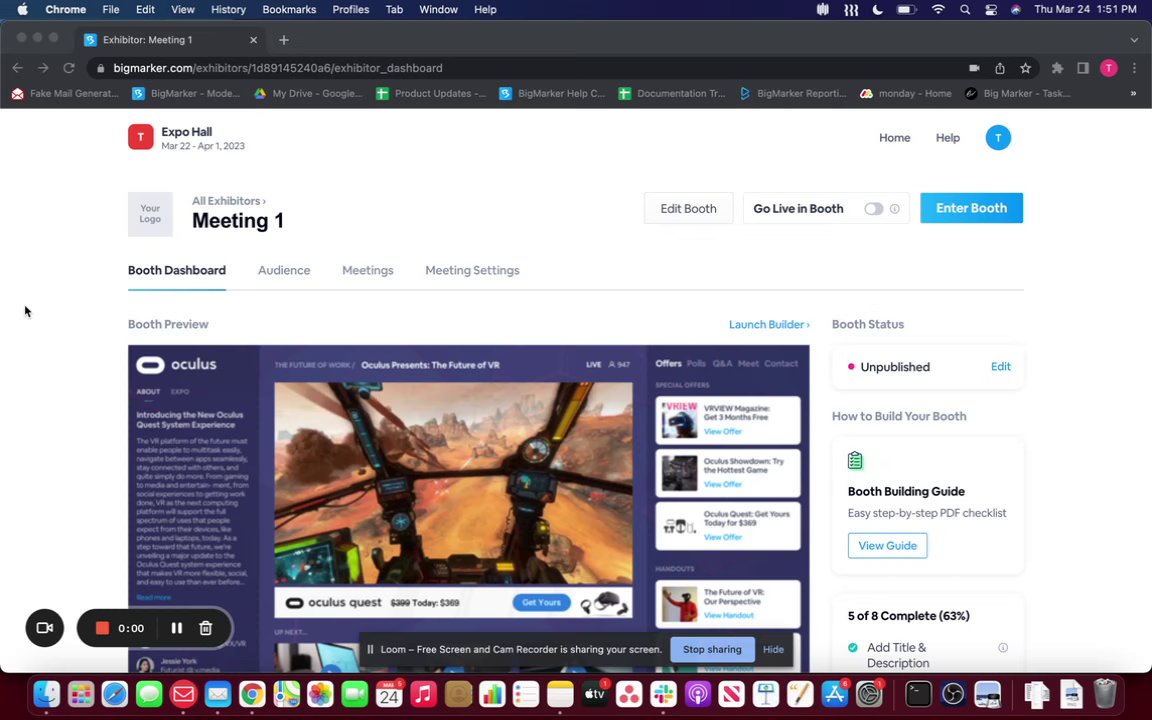Screen dimensions: 1152x720
Task: Select the Booth Dashboard tab
Action: [177, 270]
